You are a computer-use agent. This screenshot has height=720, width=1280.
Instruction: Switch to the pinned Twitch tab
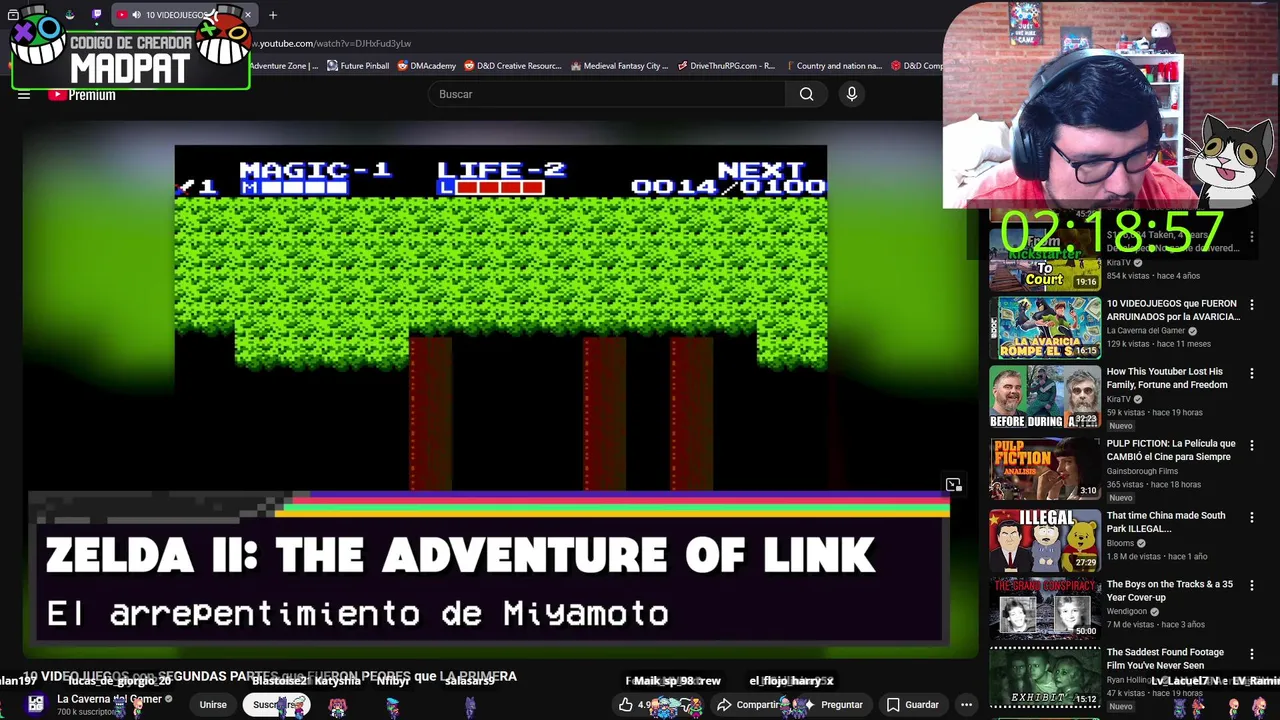pyautogui.click(x=96, y=15)
